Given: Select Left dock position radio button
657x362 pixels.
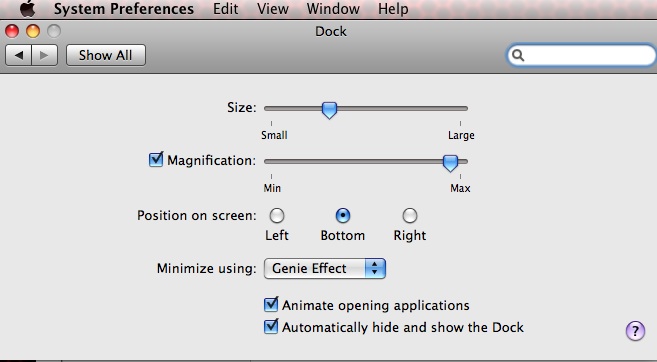Looking at the screenshot, I should point(277,216).
